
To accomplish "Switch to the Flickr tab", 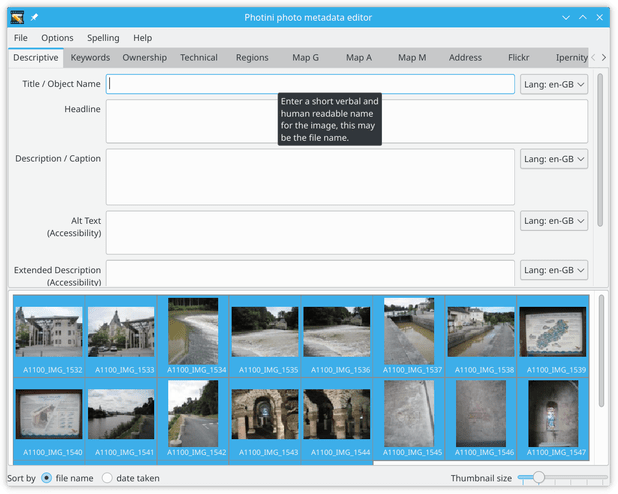I will coord(518,58).
